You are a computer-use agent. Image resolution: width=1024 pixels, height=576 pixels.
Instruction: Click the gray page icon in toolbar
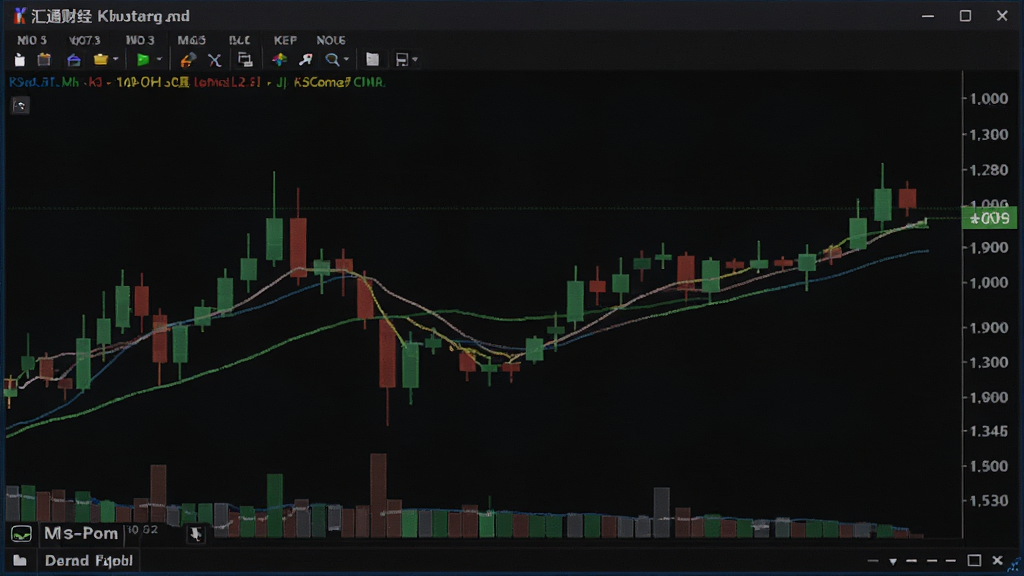(x=372, y=59)
